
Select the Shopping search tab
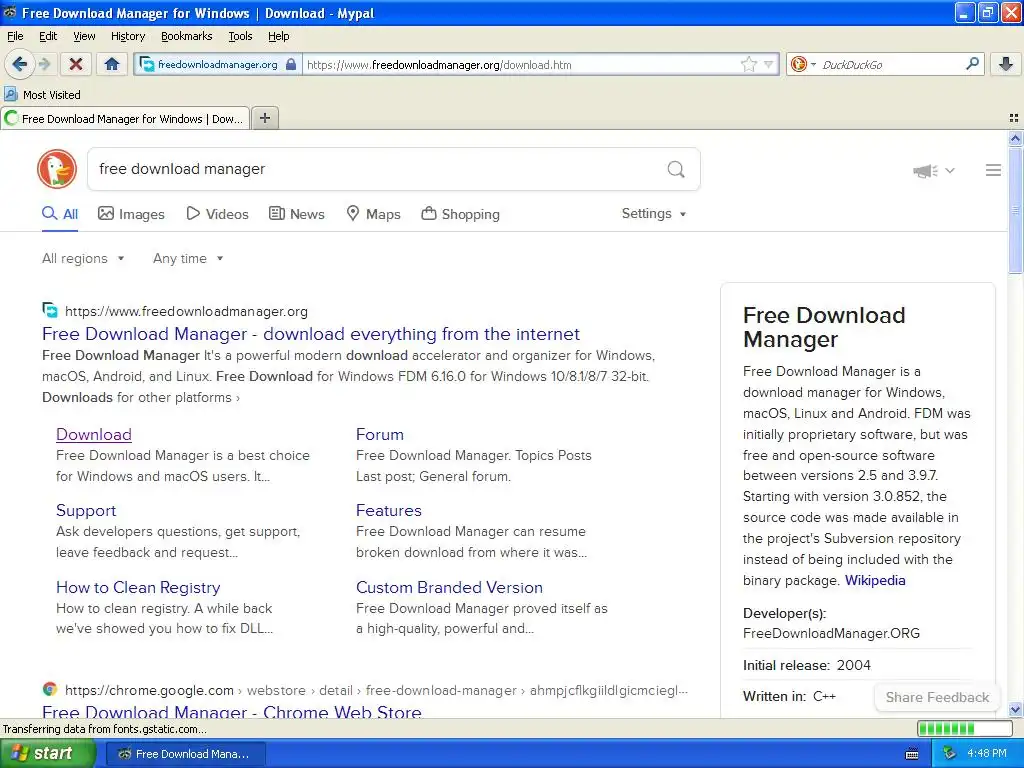pyautogui.click(x=460, y=214)
